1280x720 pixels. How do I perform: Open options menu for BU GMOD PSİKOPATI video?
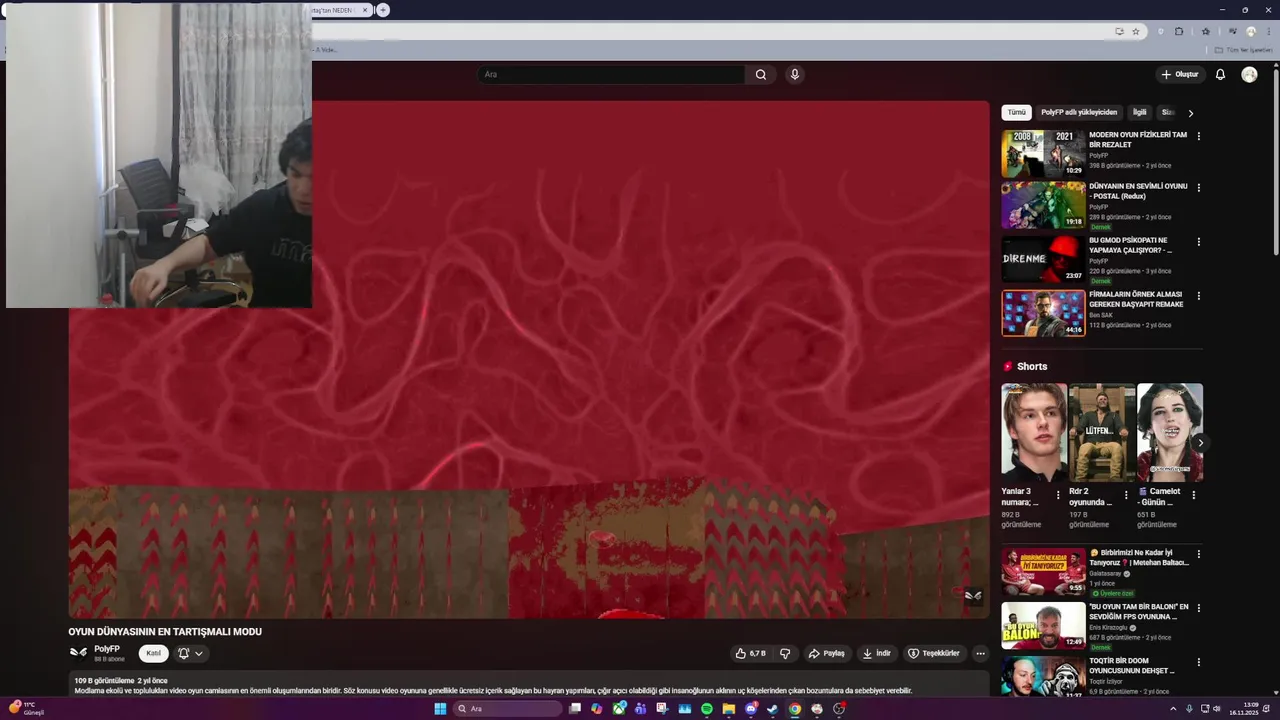click(x=1198, y=242)
